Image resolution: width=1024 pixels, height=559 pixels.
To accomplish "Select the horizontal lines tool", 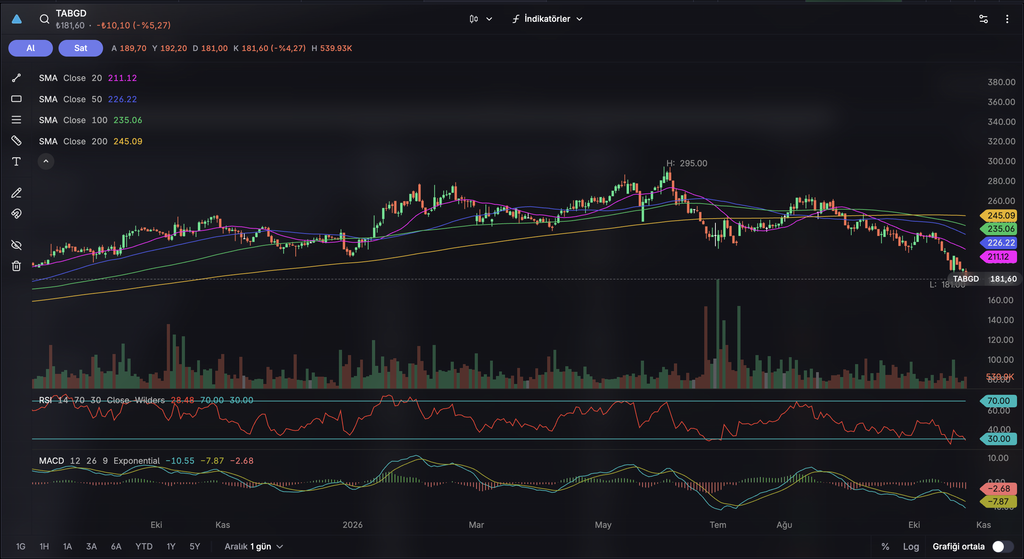I will [x=16, y=120].
